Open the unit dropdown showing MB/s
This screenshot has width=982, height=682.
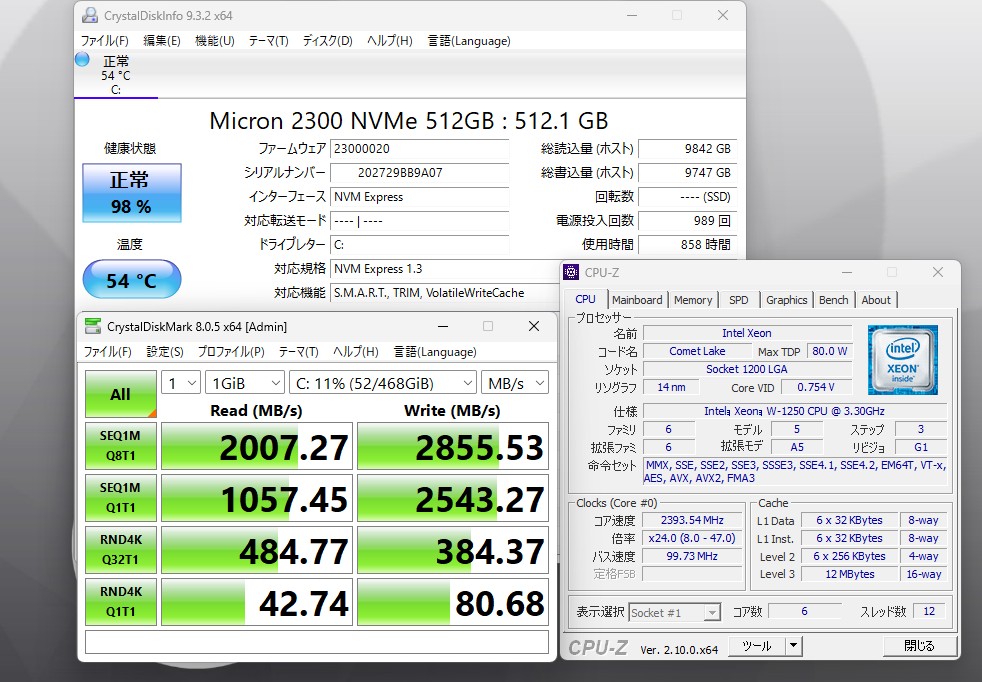tap(515, 383)
